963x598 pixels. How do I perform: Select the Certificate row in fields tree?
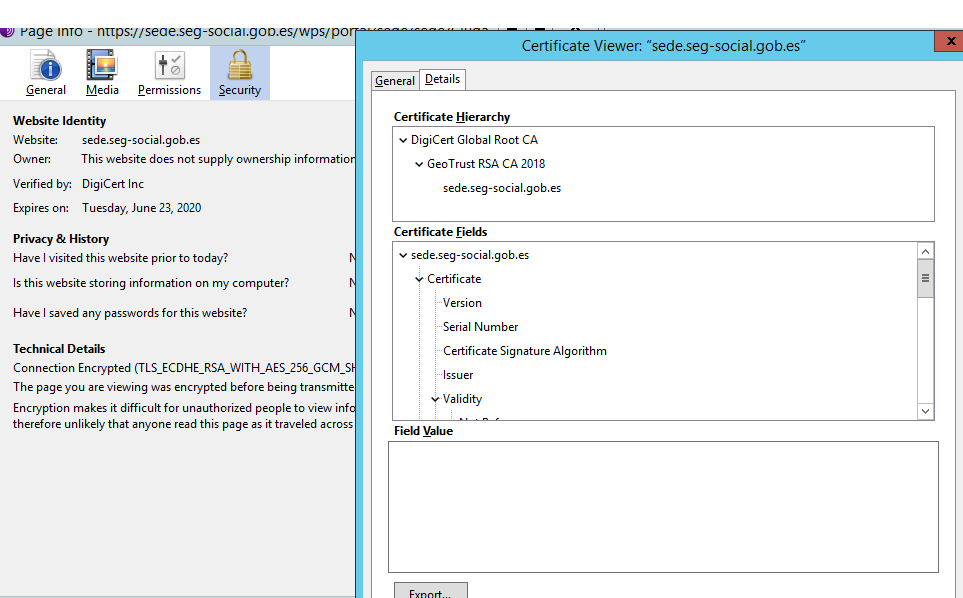pyautogui.click(x=454, y=279)
